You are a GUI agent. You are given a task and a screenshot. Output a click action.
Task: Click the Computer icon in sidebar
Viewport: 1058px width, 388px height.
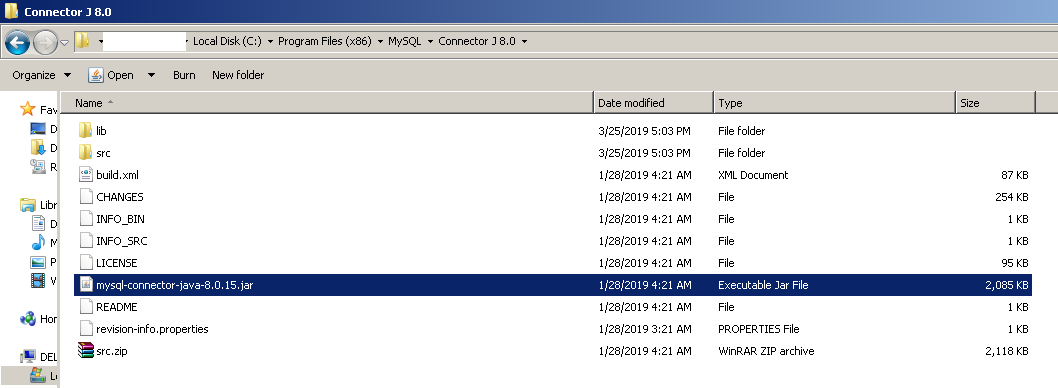click(x=28, y=357)
